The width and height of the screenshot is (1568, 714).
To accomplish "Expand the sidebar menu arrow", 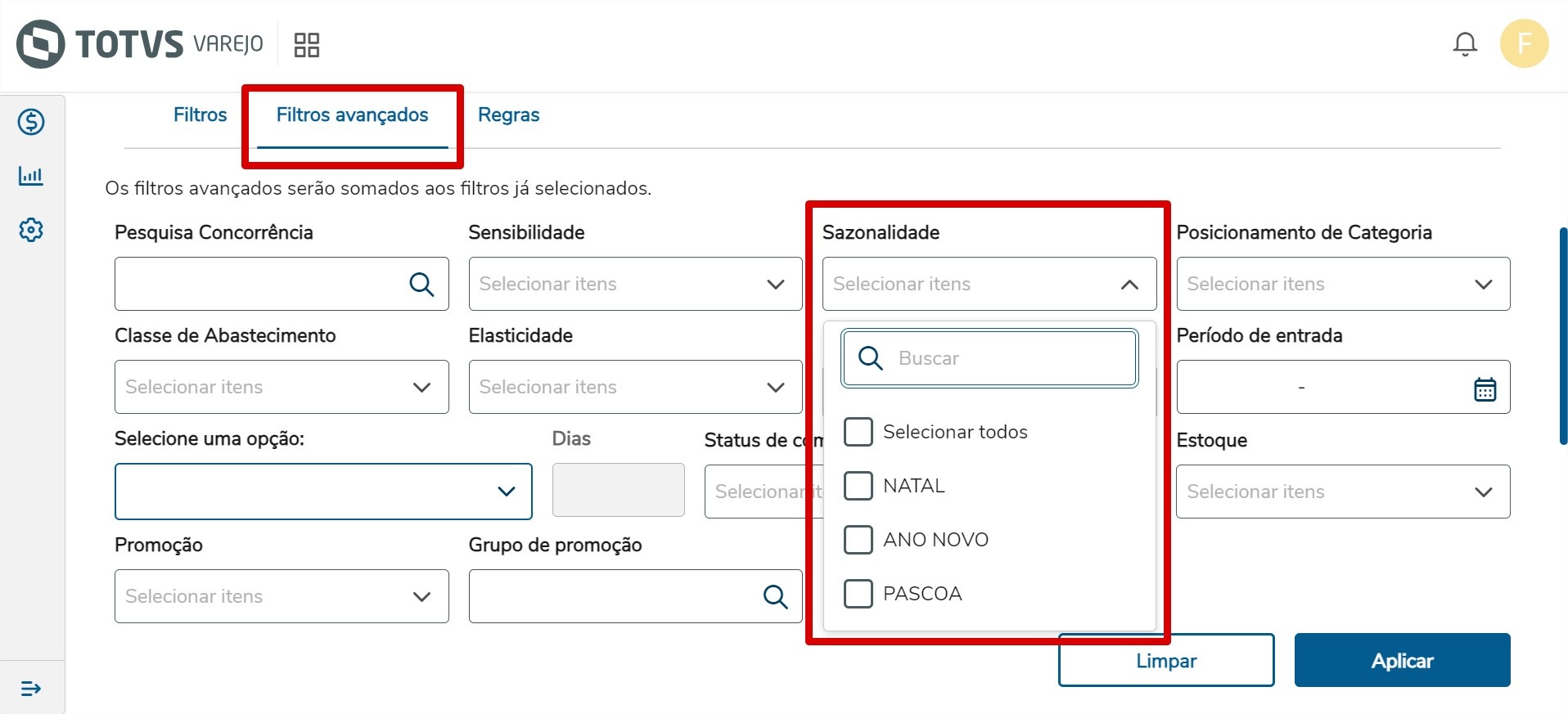I will 31,689.
